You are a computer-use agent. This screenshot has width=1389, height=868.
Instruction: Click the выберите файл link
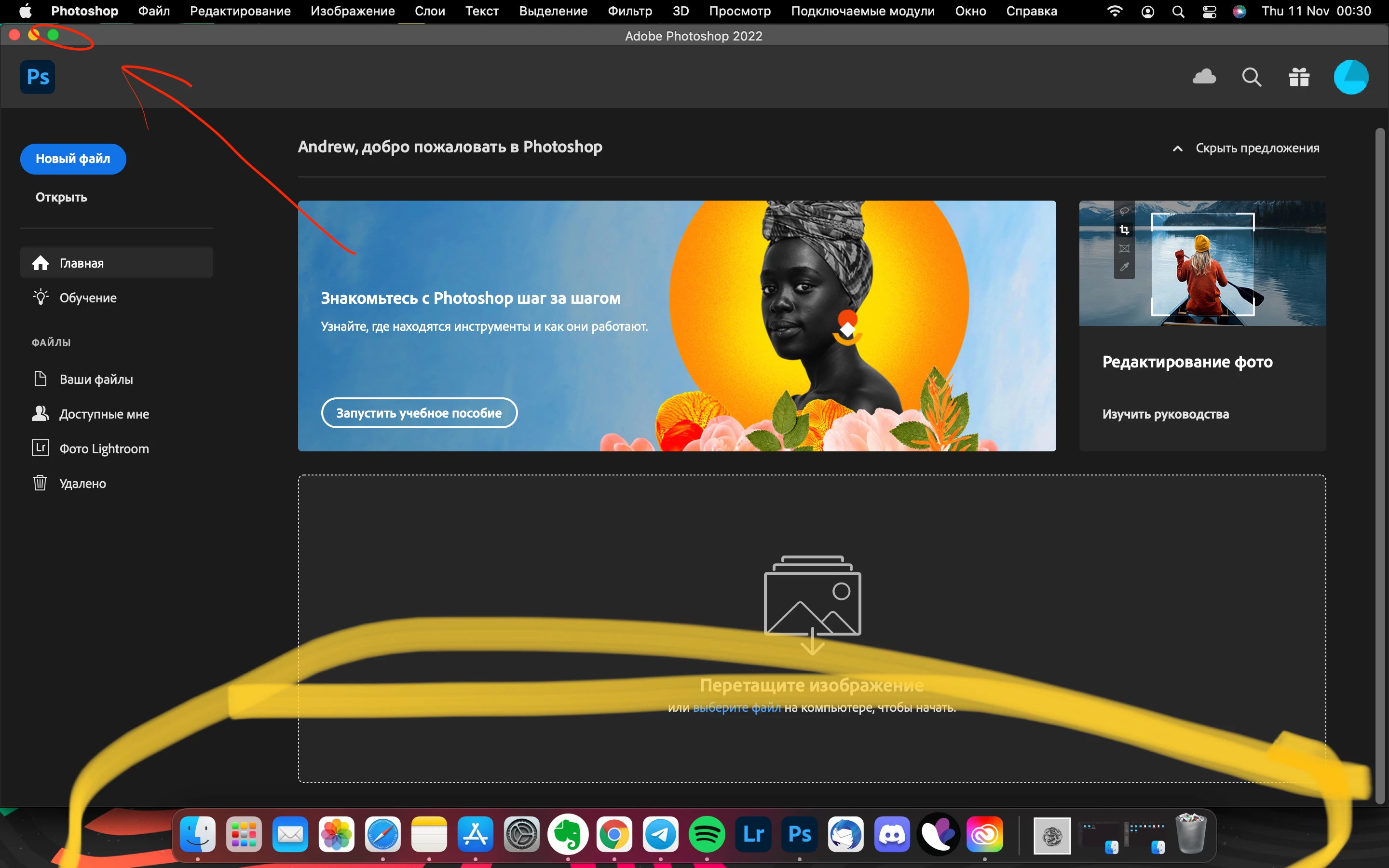[x=736, y=708]
